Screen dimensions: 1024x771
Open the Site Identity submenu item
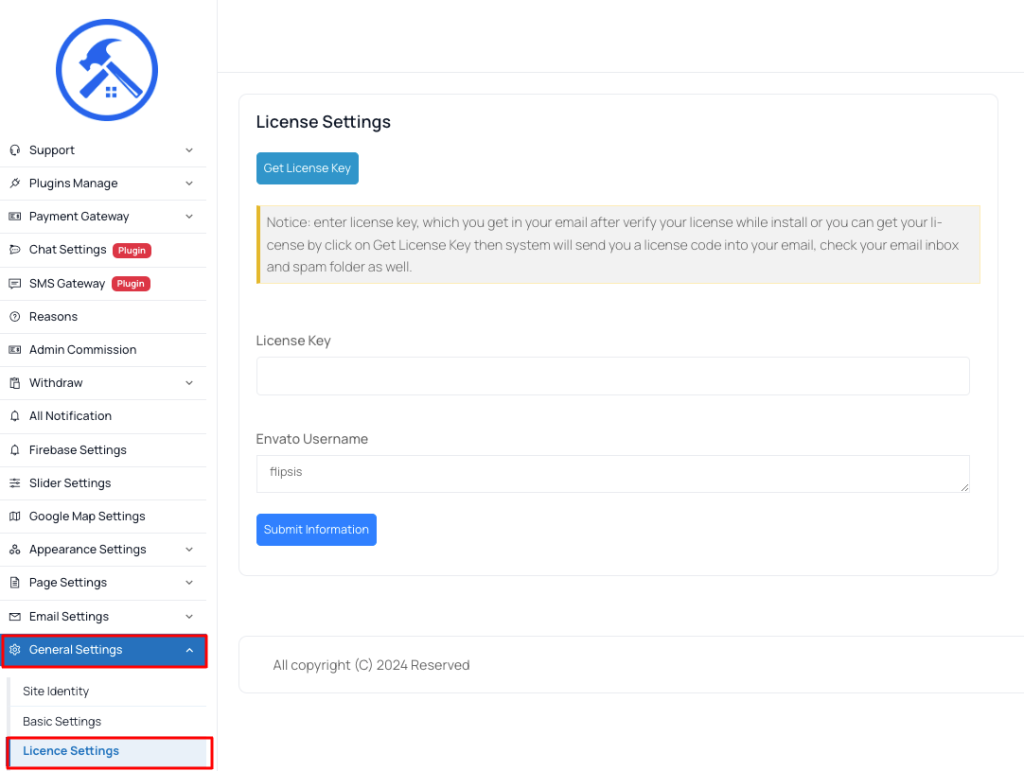tap(56, 691)
